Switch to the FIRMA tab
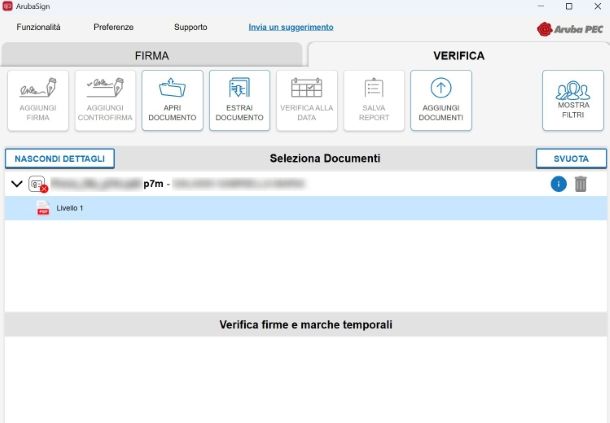This screenshot has height=423, width=610. [x=151, y=55]
